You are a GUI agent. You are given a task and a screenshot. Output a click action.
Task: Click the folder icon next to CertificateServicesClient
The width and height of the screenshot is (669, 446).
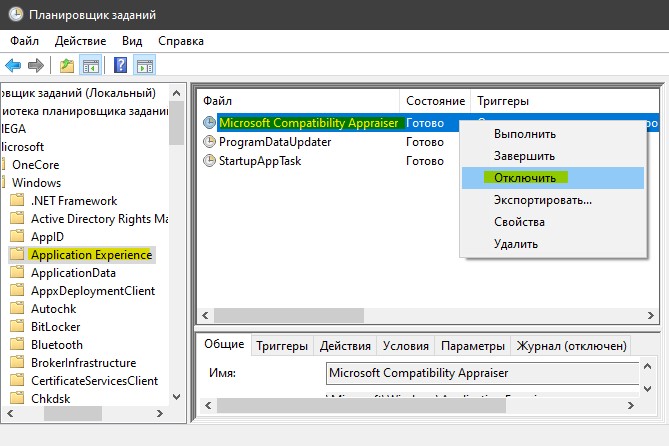click(17, 380)
